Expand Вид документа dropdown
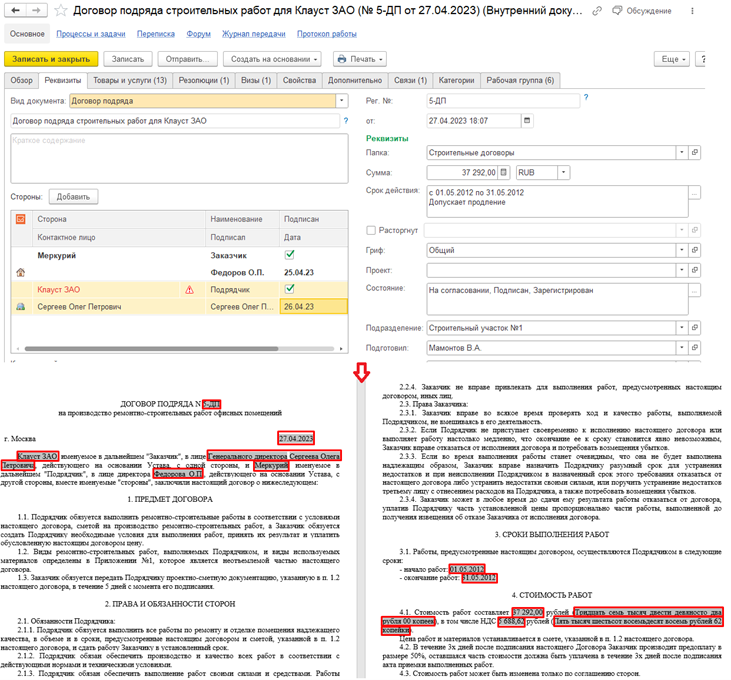The height and width of the screenshot is (680, 731). pos(342,101)
